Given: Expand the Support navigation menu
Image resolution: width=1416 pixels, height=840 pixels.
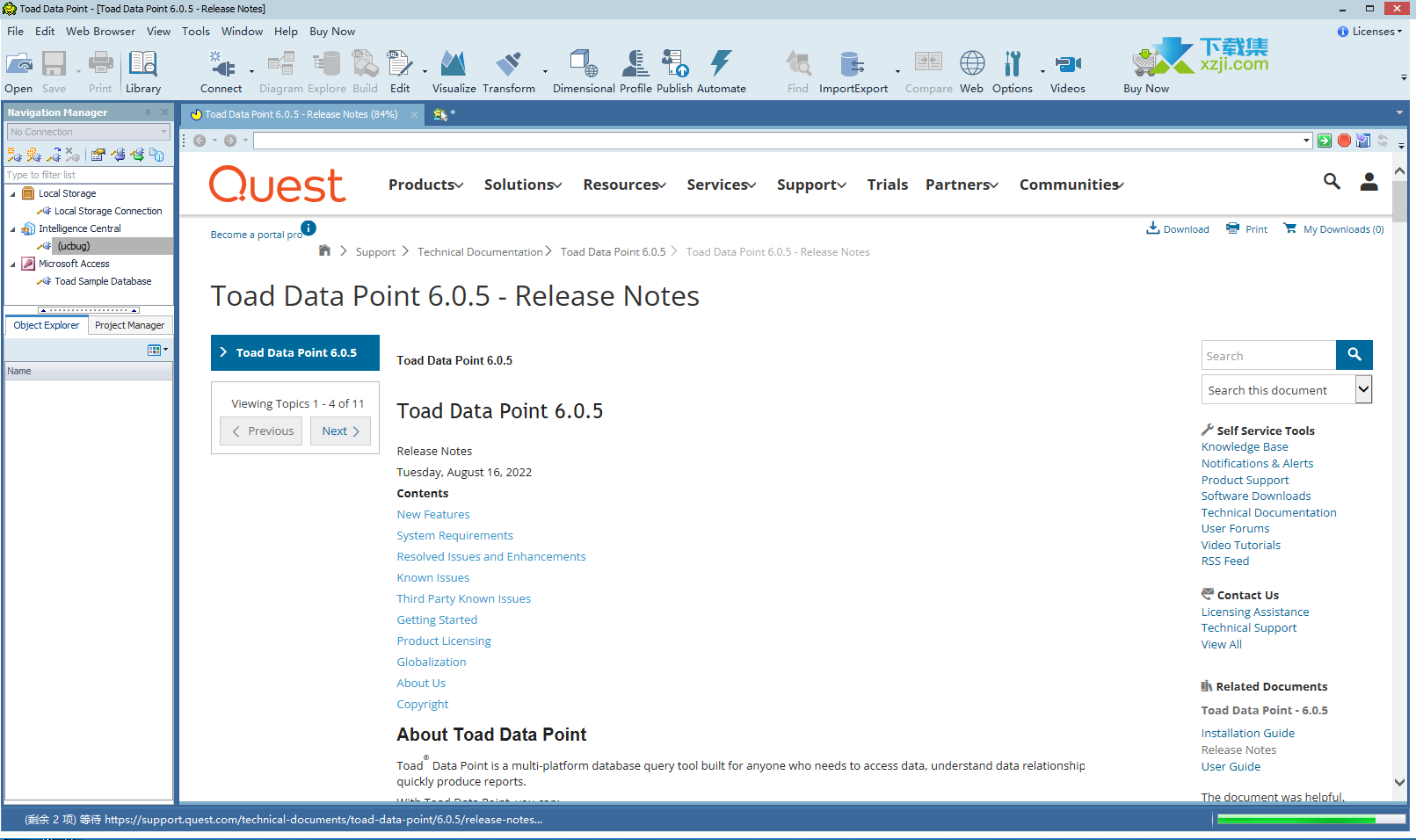Looking at the screenshot, I should pos(811,185).
